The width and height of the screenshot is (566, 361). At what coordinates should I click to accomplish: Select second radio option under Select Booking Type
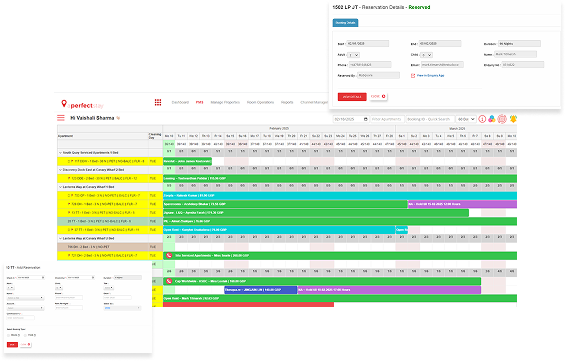click(x=26, y=335)
